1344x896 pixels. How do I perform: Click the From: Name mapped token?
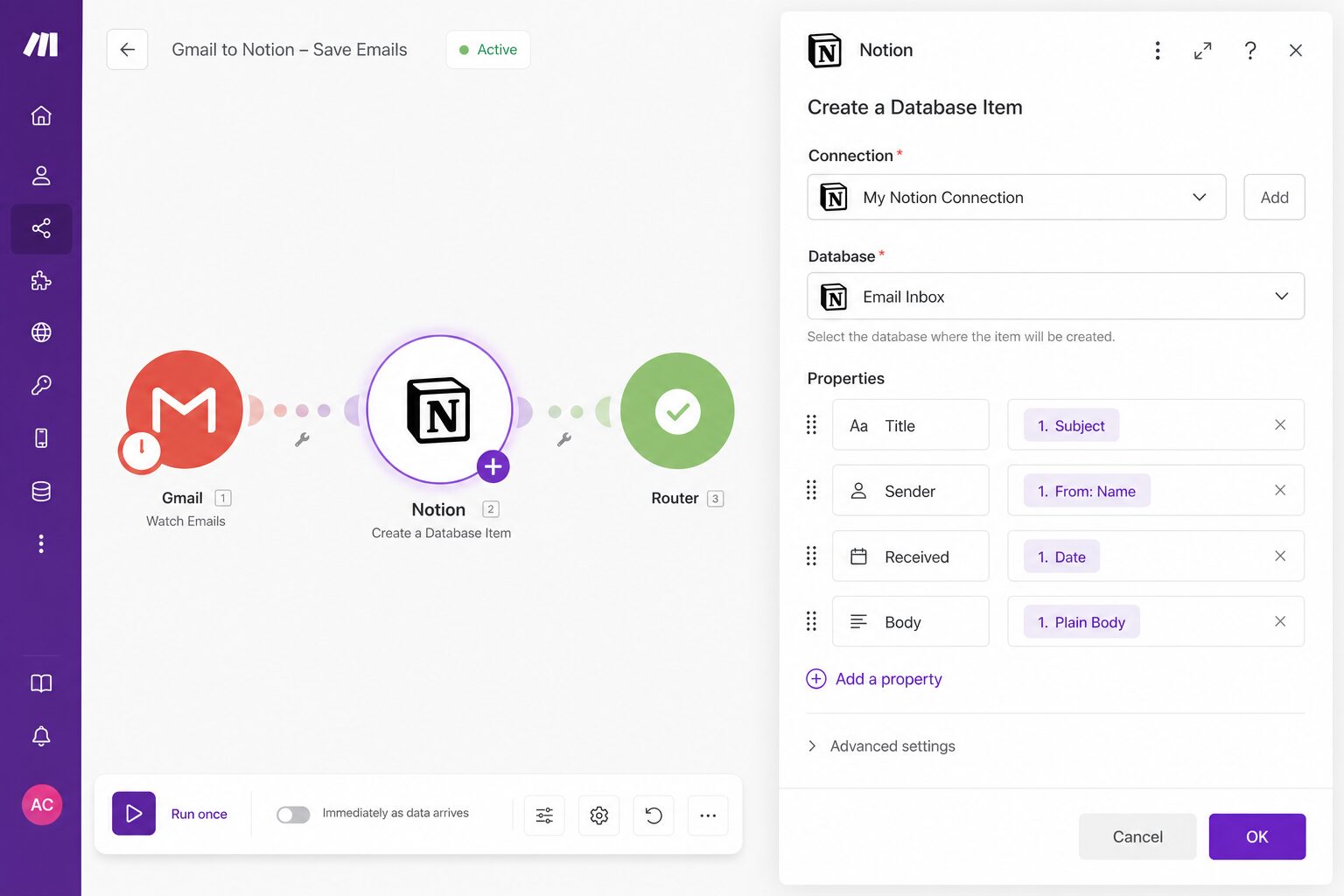tap(1087, 491)
